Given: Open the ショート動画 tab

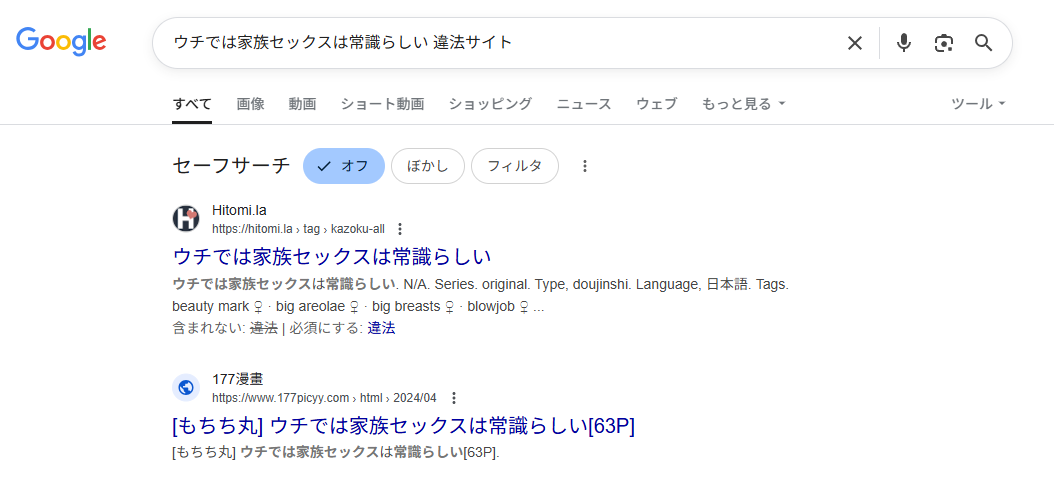Looking at the screenshot, I should click(x=382, y=104).
